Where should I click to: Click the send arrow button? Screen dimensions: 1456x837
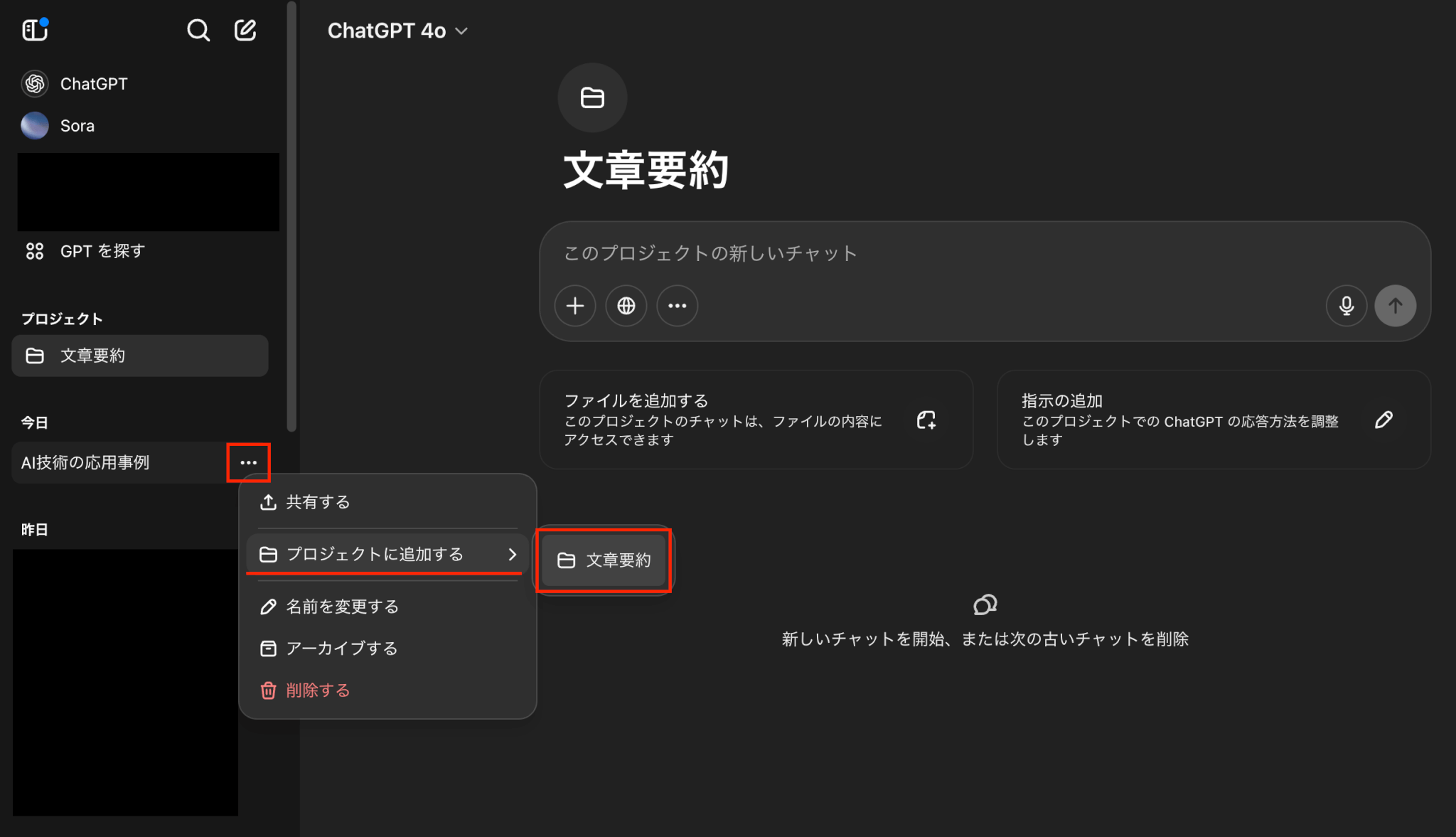pos(1396,306)
